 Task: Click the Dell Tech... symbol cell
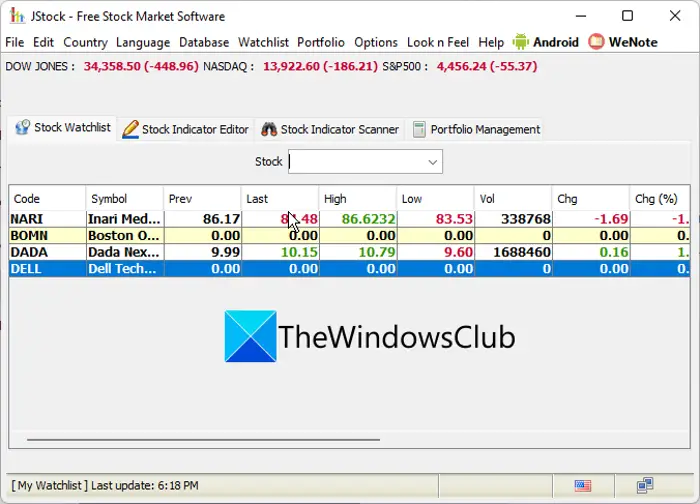125,269
